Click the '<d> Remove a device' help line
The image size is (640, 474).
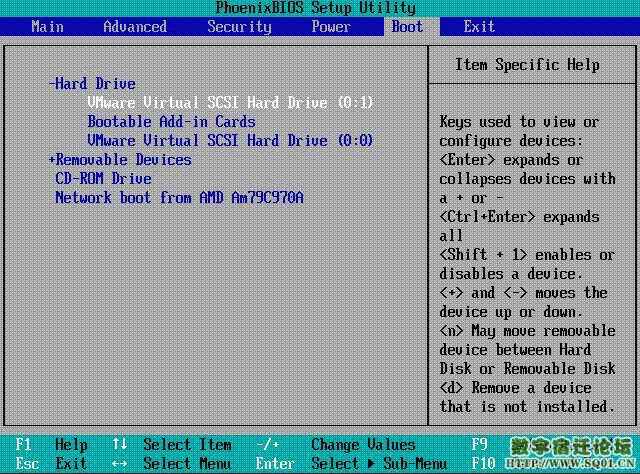[516, 387]
